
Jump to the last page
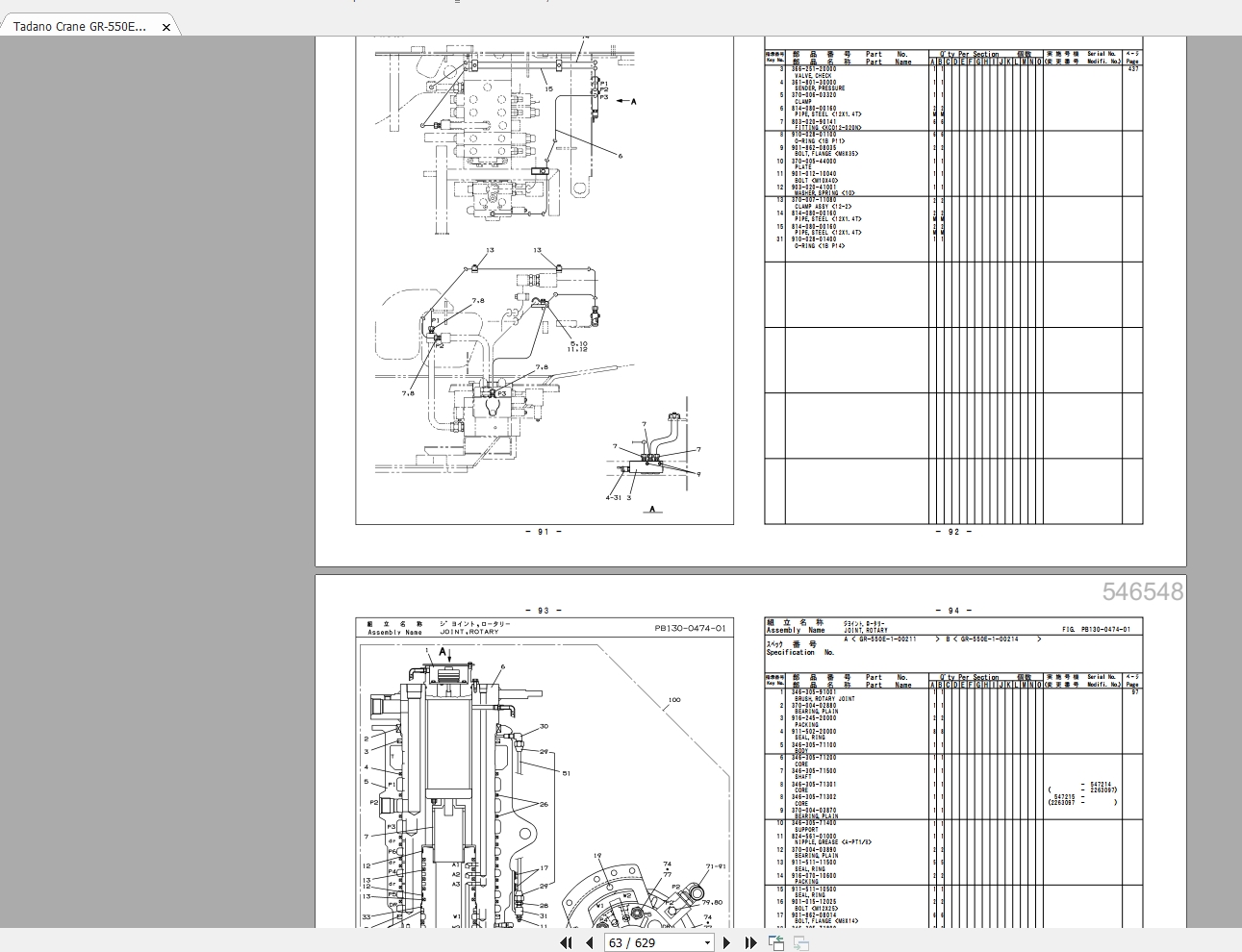751,943
